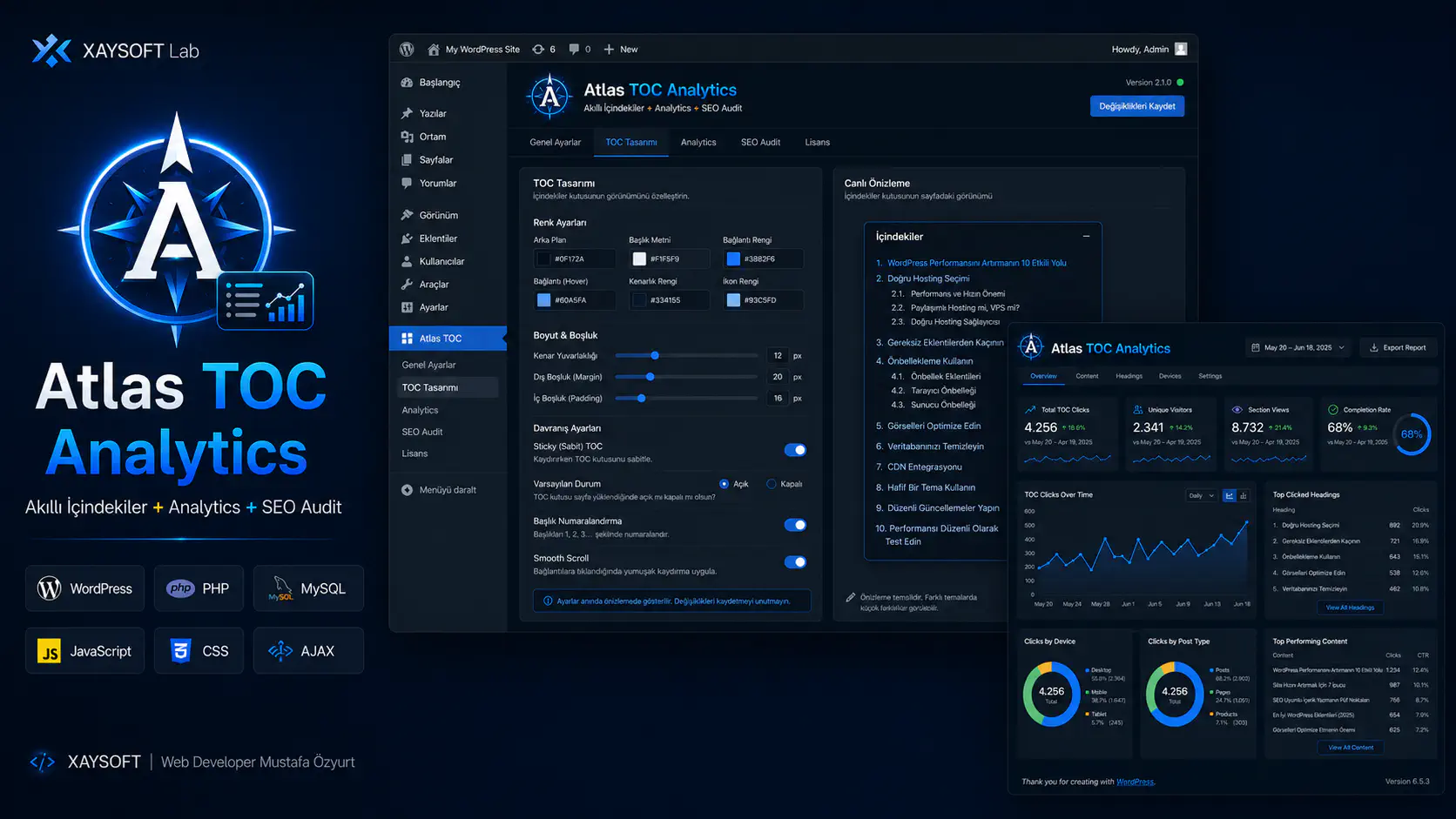Click the pencil icon beside Önizleme temsilidir note
The width and height of the screenshot is (1456, 819).
click(x=850, y=597)
